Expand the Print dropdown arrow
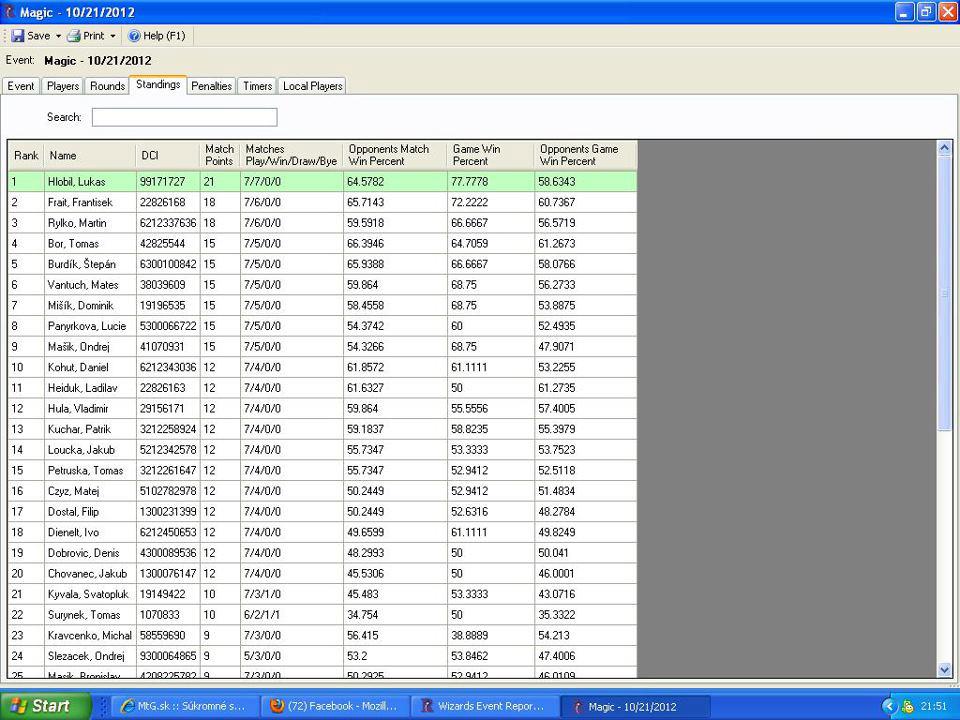This screenshot has height=720, width=960. click(x=113, y=36)
